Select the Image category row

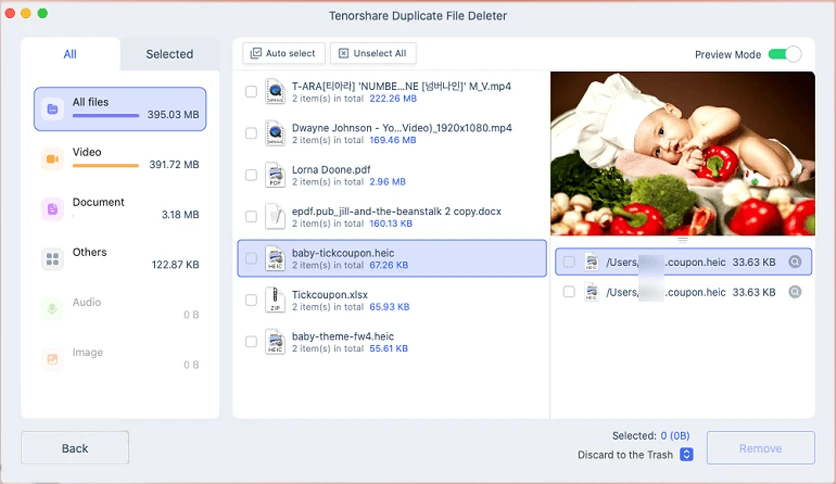click(120, 359)
